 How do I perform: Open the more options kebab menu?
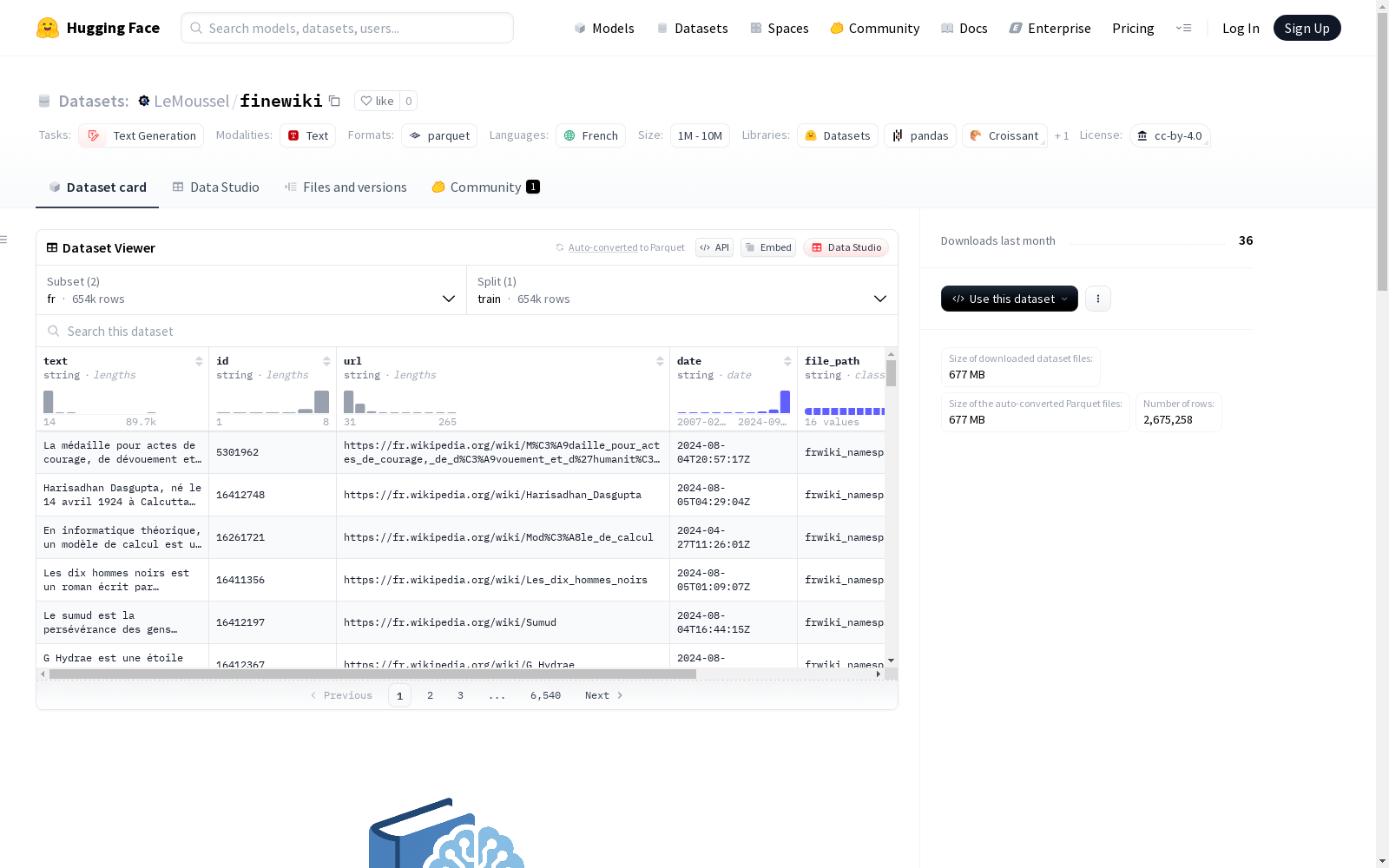1098,299
